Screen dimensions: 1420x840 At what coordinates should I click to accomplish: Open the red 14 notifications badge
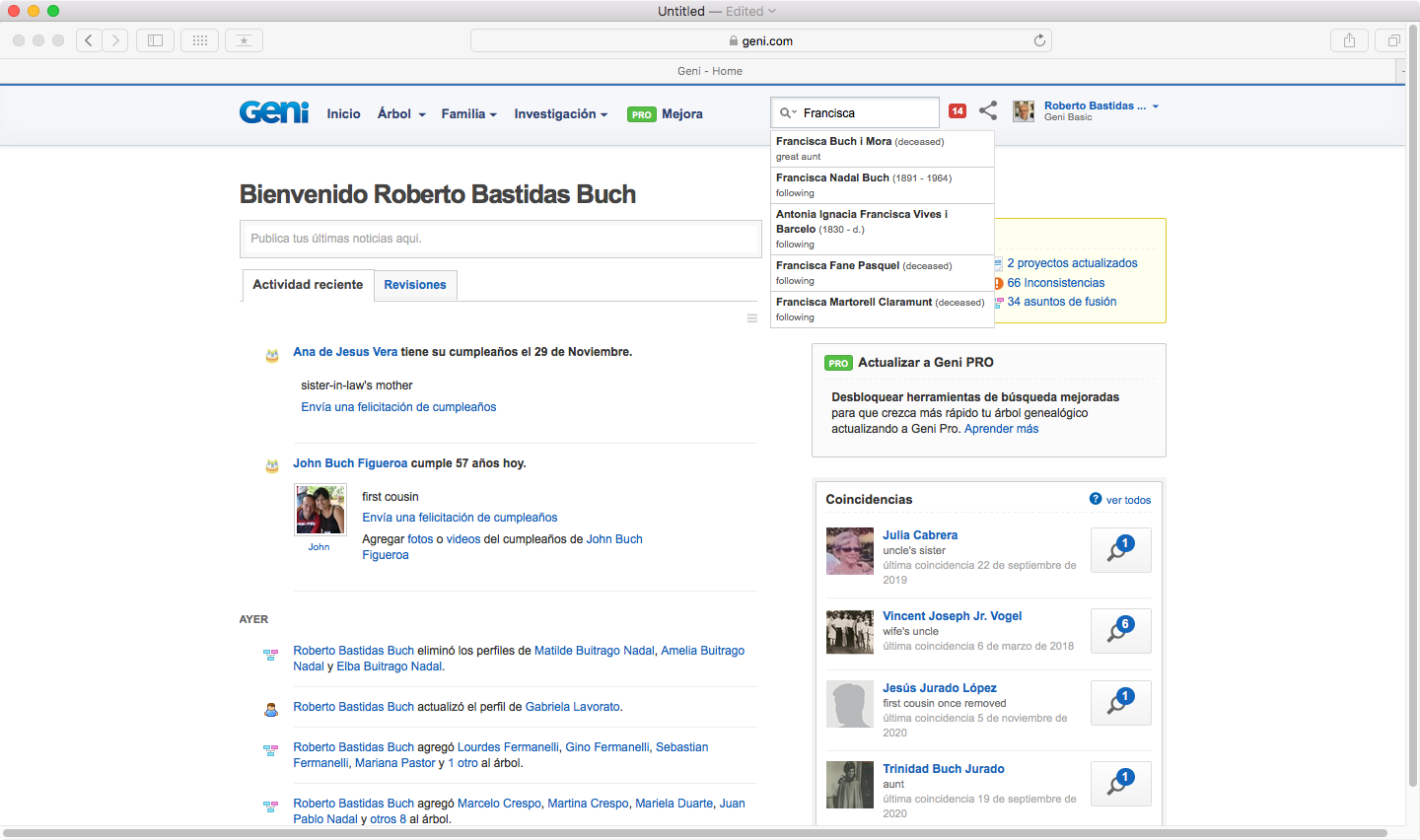coord(957,111)
